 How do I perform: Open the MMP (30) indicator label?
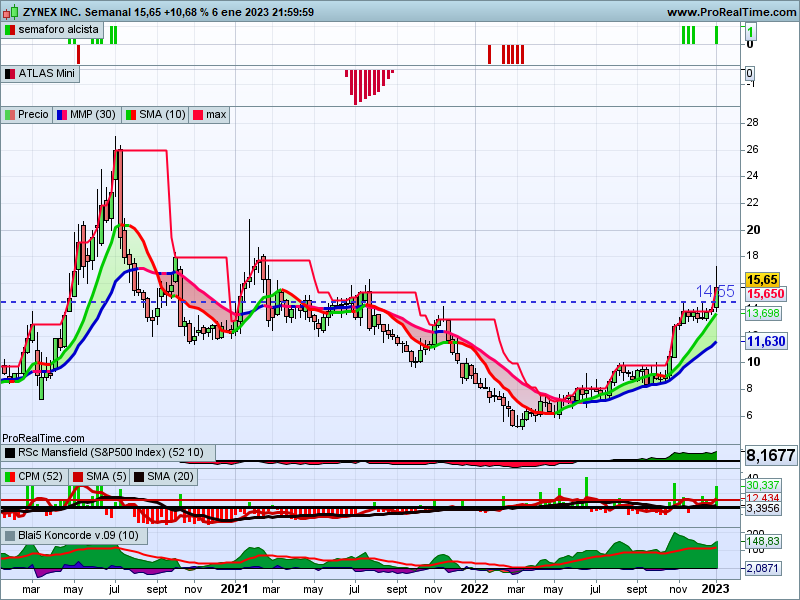(87, 115)
